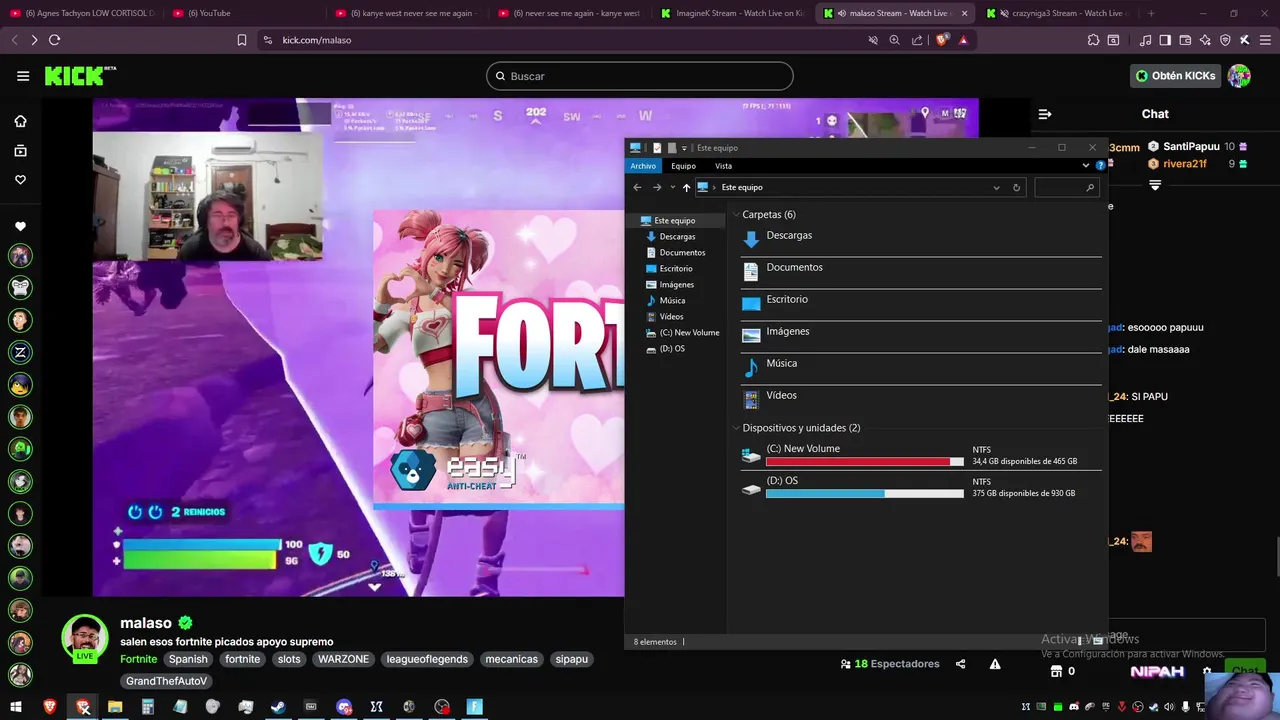Click the Spanish tag
Viewport: 1280px width, 720px height.
[188, 659]
